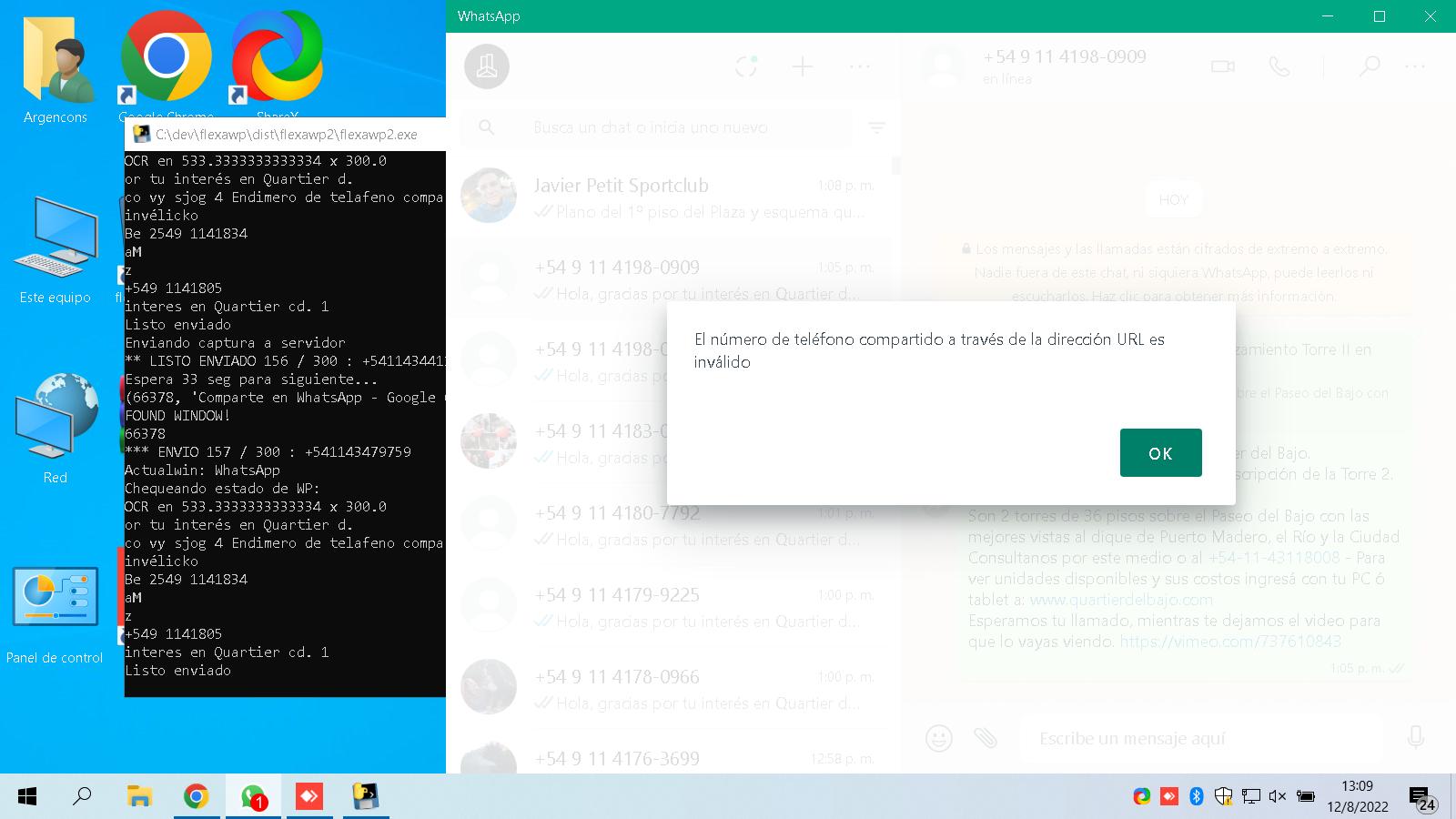Start a voice call with the phone icon
The height and width of the screenshot is (819, 1456).
1279,66
